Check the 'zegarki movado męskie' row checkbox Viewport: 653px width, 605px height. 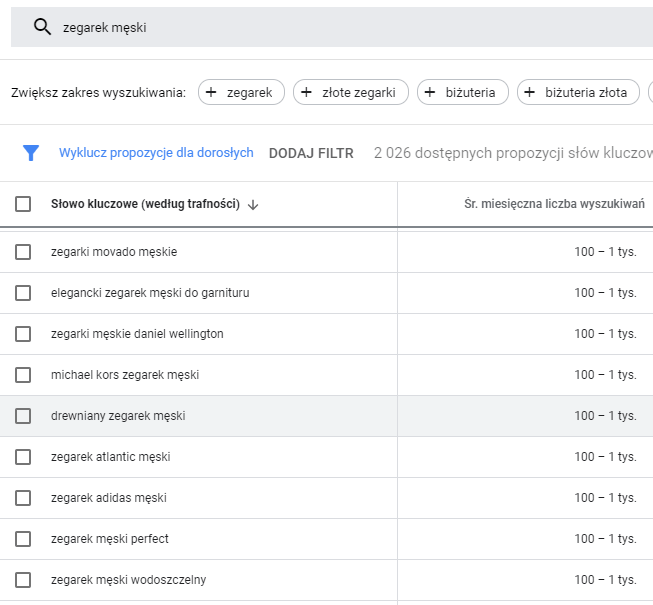click(23, 252)
